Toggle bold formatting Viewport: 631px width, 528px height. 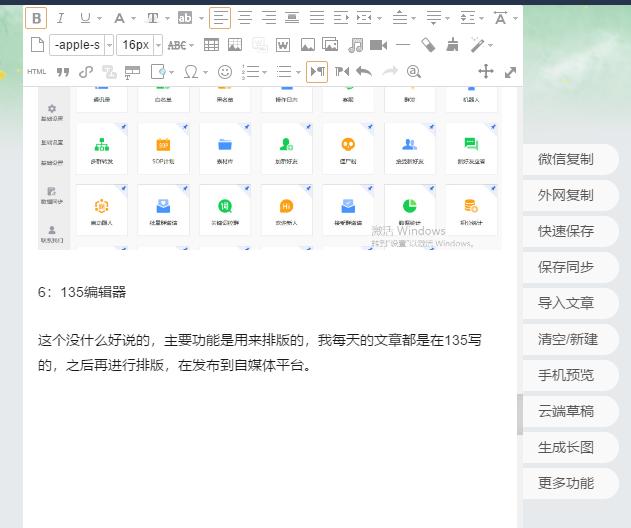click(x=36, y=18)
